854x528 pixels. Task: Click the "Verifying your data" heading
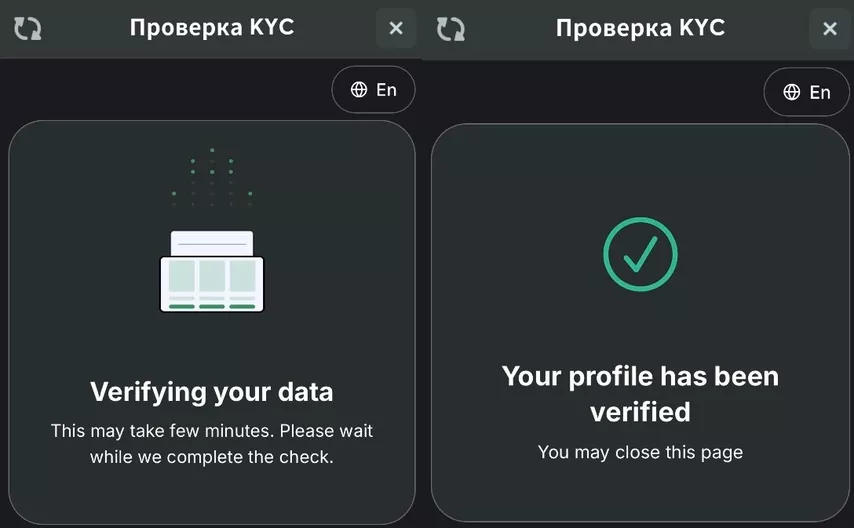click(x=212, y=391)
